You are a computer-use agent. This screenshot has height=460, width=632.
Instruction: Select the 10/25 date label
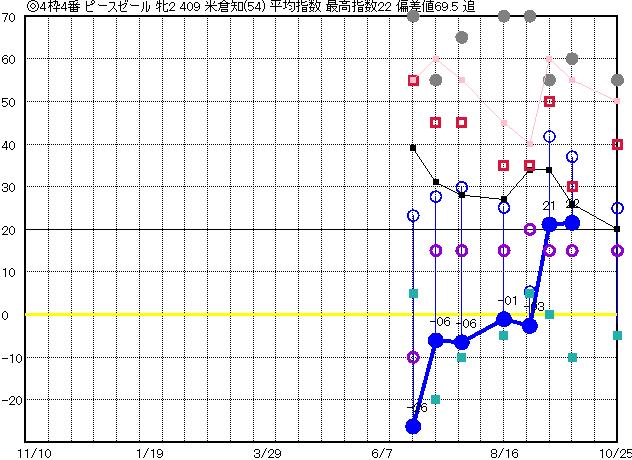(x=615, y=452)
